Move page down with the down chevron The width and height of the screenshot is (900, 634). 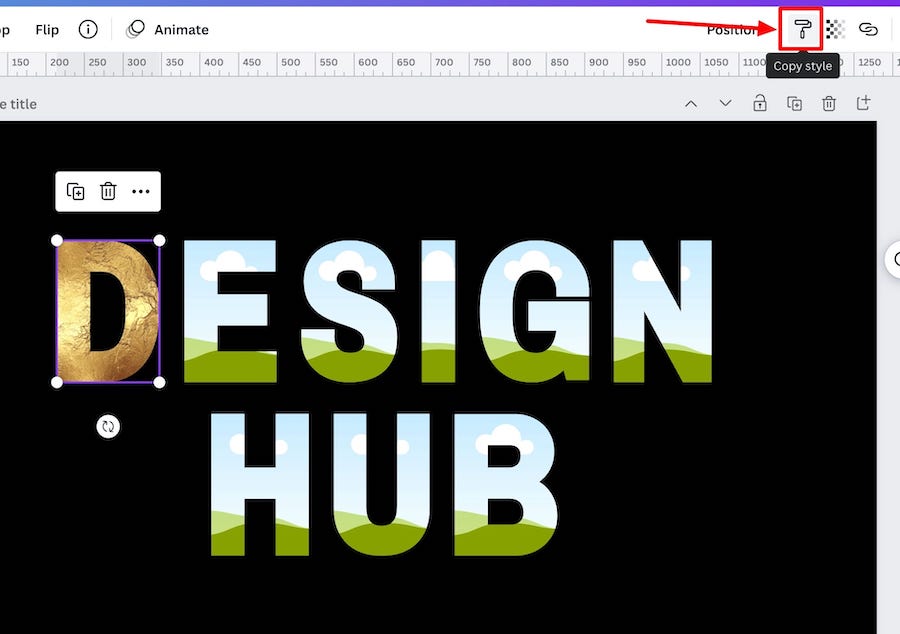click(726, 103)
